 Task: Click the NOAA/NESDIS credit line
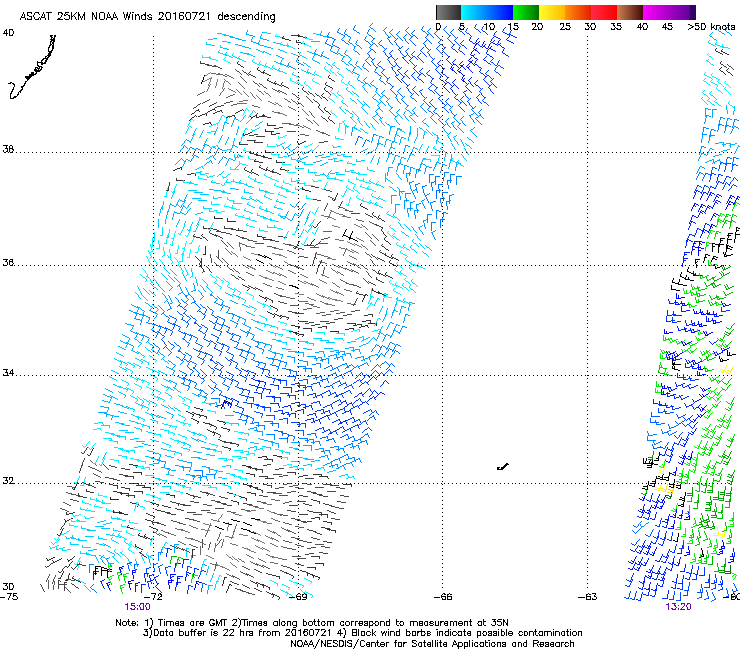click(x=432, y=644)
